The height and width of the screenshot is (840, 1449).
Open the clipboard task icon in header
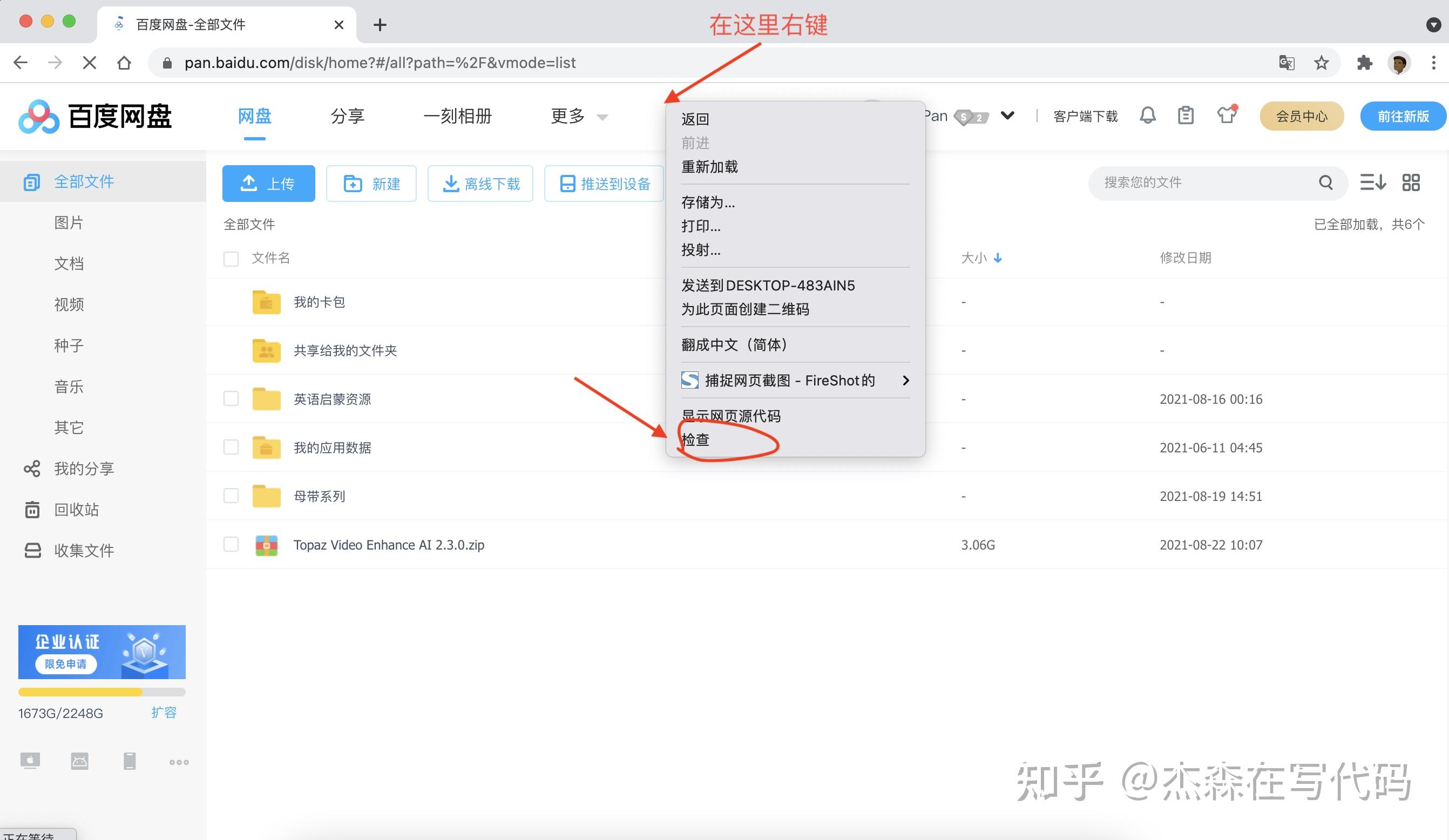click(1186, 116)
